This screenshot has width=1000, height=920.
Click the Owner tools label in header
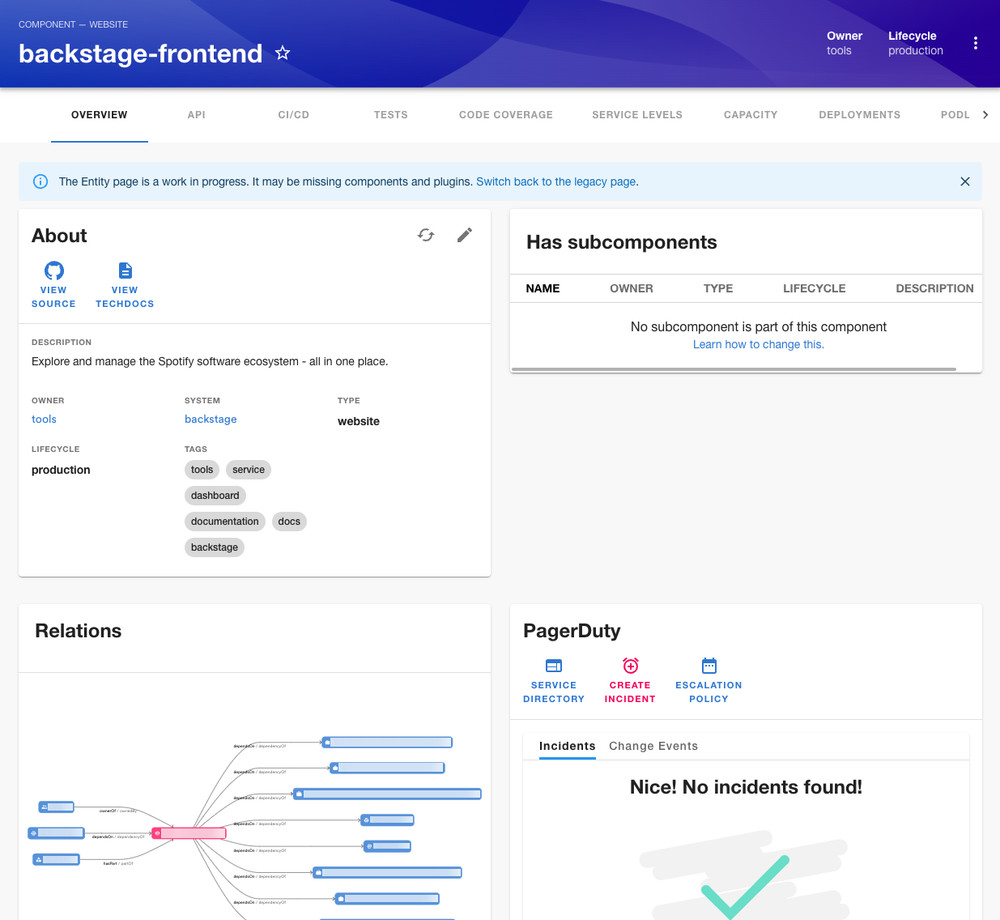coord(844,43)
